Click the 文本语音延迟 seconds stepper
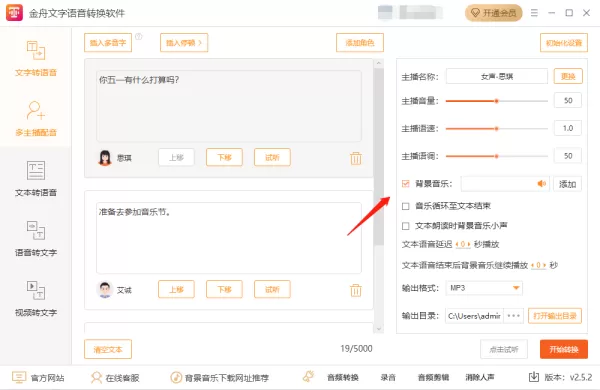Viewport: 600px width, 390px height. 463,244
